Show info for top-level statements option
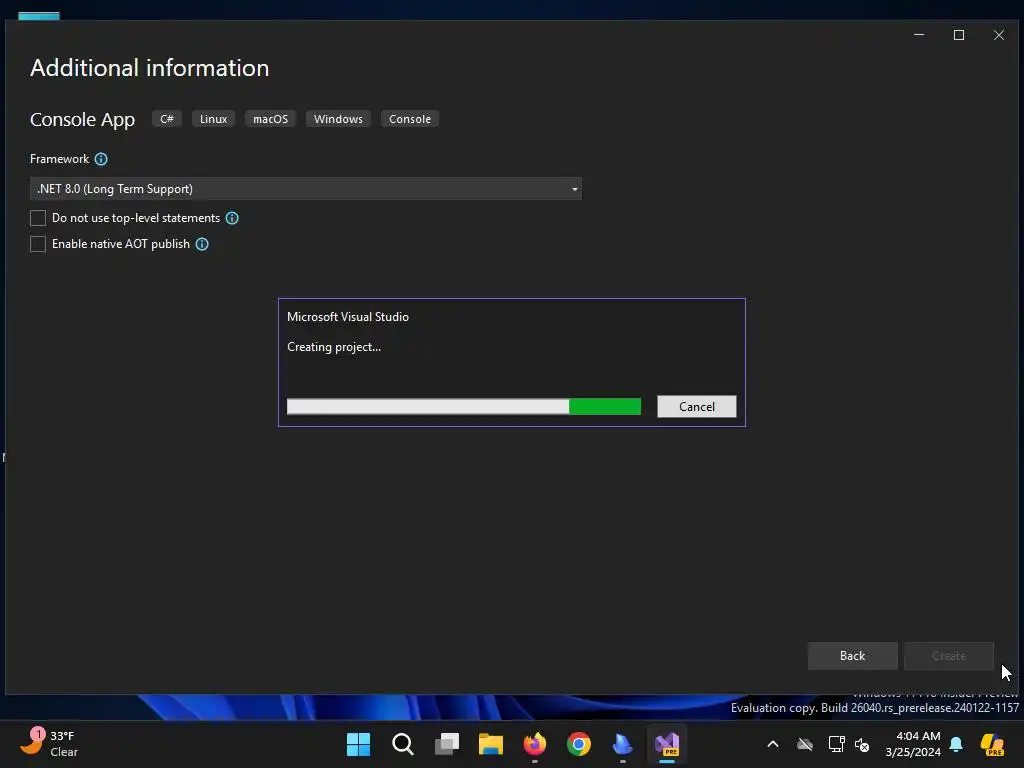Viewport: 1024px width, 768px height. coord(232,218)
